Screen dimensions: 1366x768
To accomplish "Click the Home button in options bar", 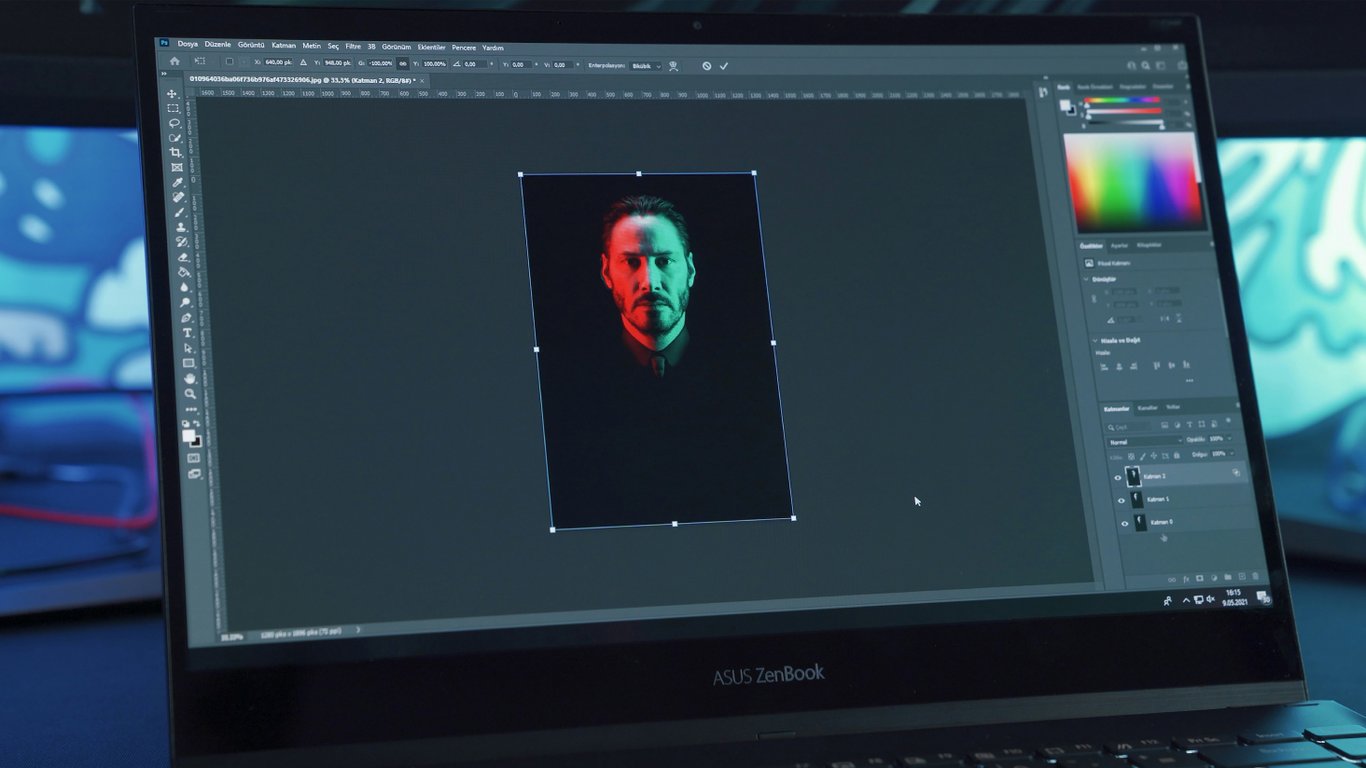I will 175,61.
